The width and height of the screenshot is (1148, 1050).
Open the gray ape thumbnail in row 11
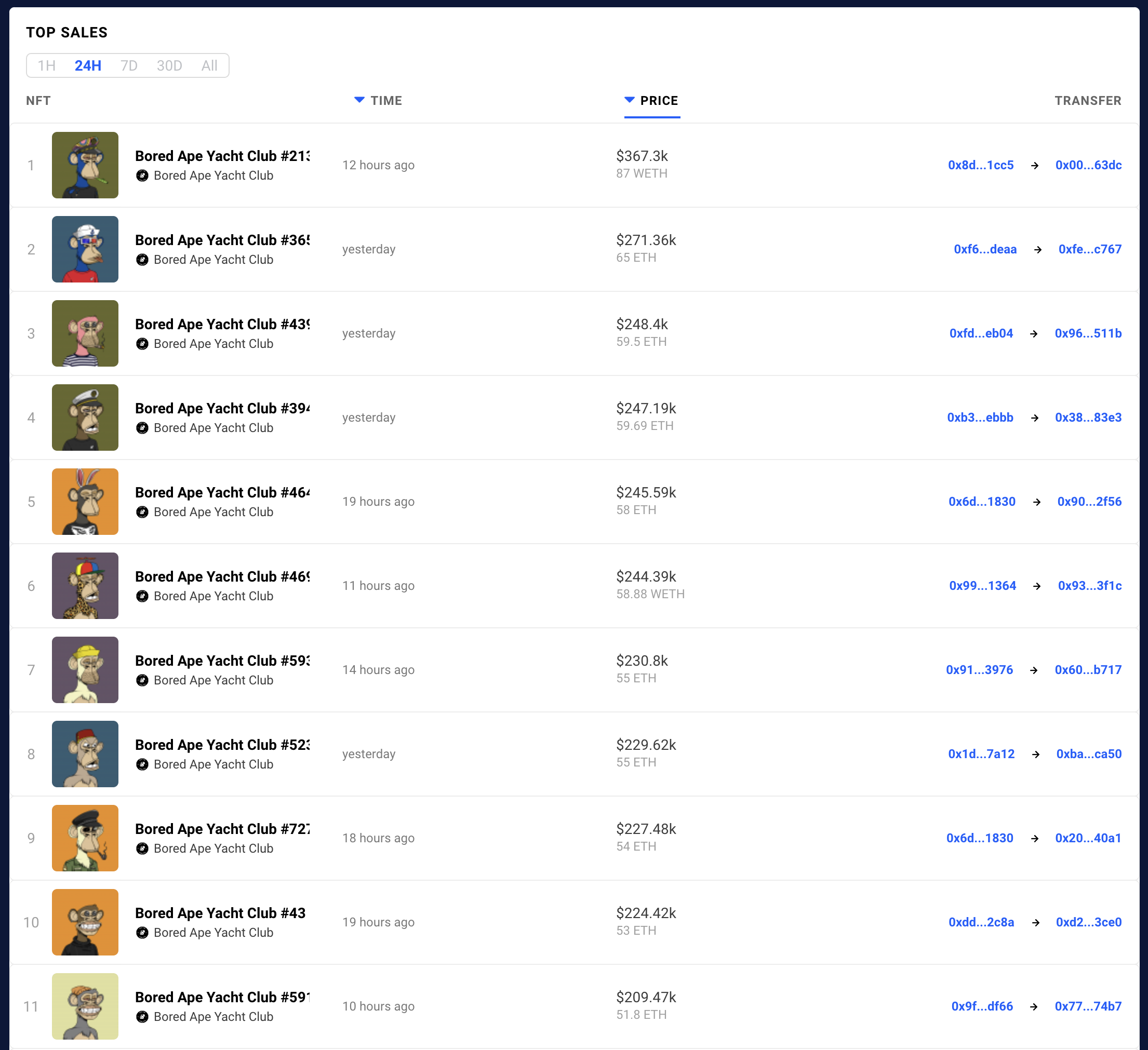point(85,1006)
